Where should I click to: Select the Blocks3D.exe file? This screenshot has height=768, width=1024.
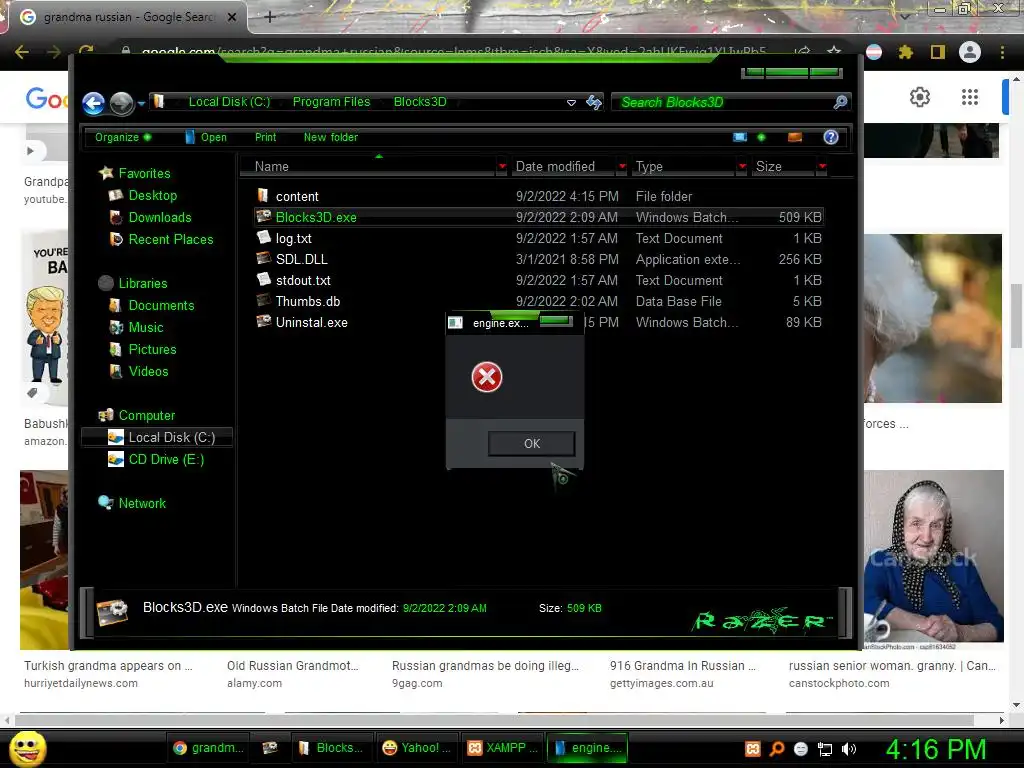click(x=539, y=217)
